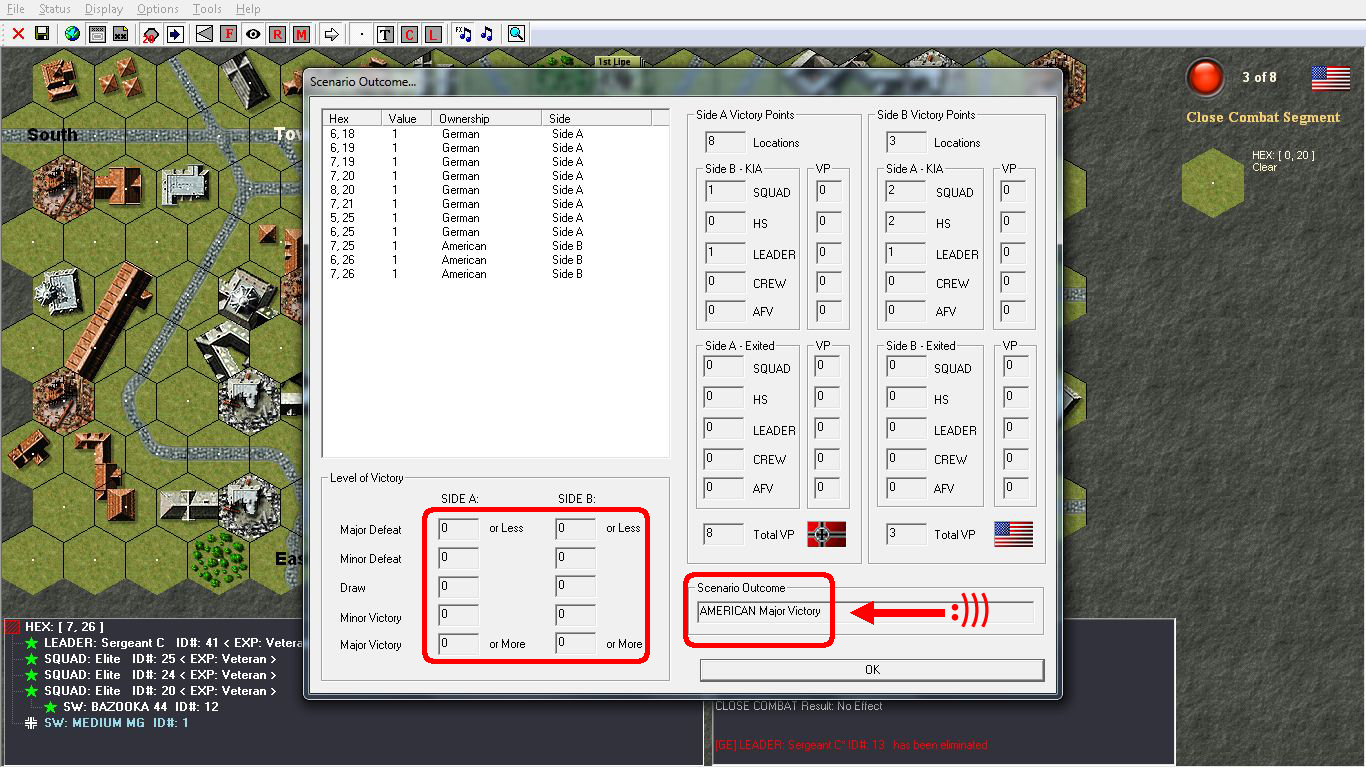
Task: Select the hex 6, 26 American row
Action: 495,260
